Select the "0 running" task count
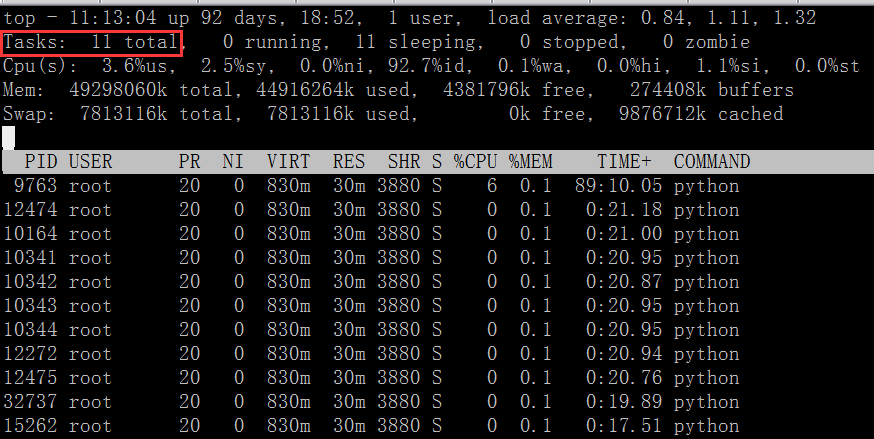The height and width of the screenshot is (439, 874). (273, 42)
